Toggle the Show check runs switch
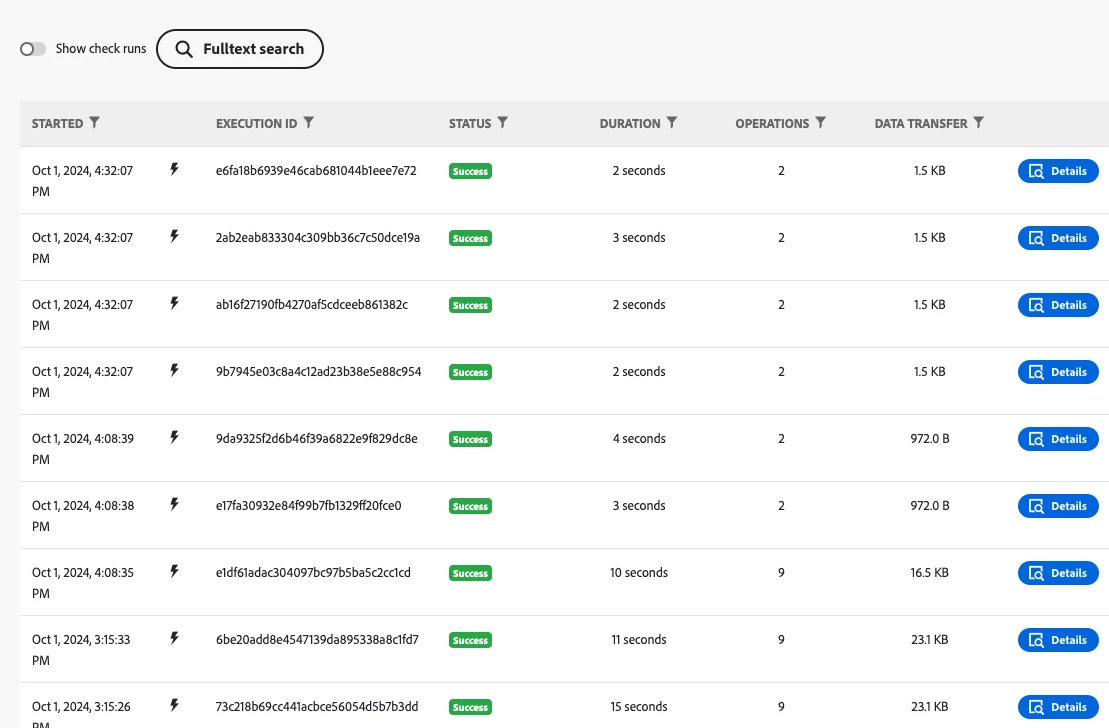 tap(33, 49)
